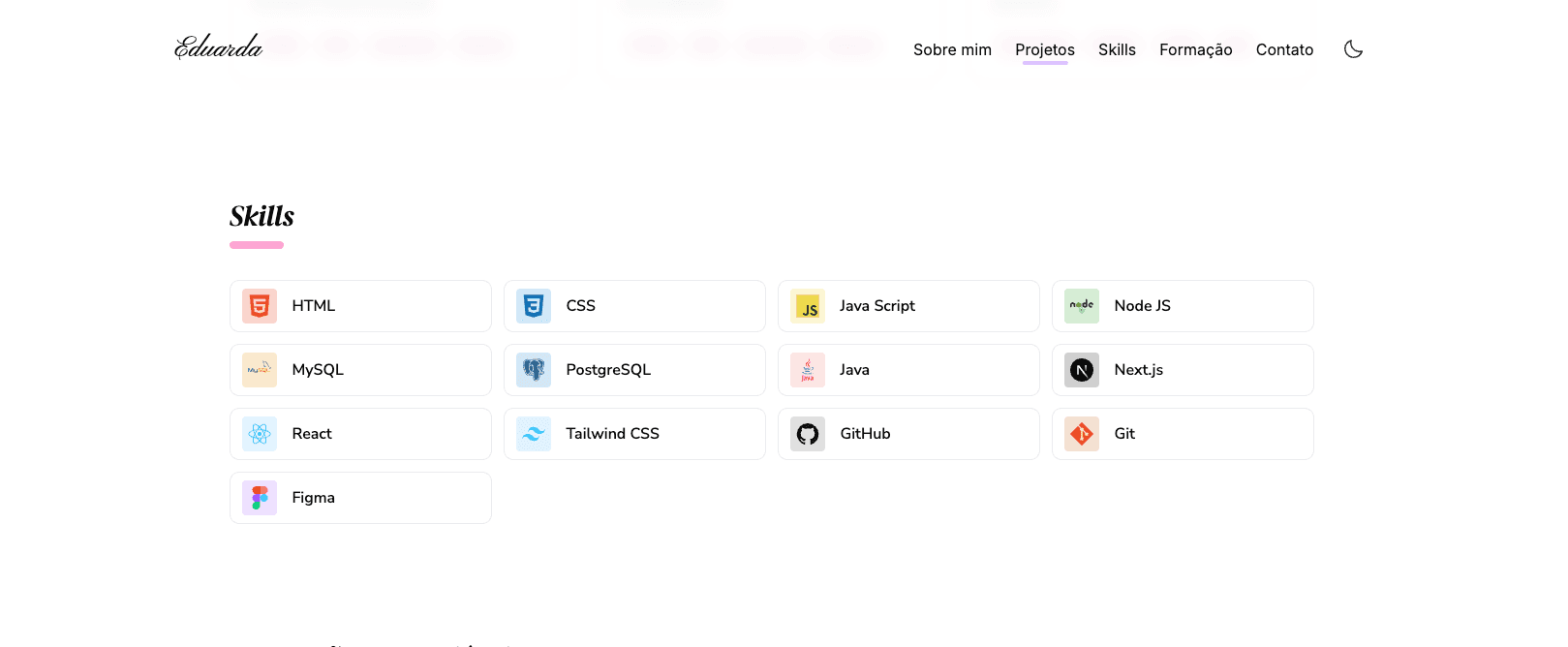The width and height of the screenshot is (1568, 647).
Task: Click the Next.js label text
Action: (1139, 370)
